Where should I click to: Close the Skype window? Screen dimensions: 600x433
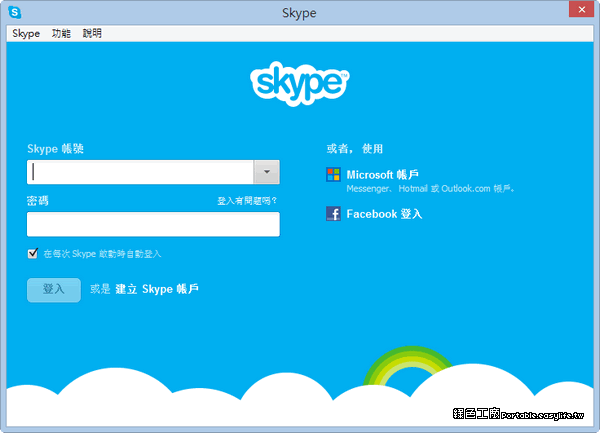click(582, 10)
